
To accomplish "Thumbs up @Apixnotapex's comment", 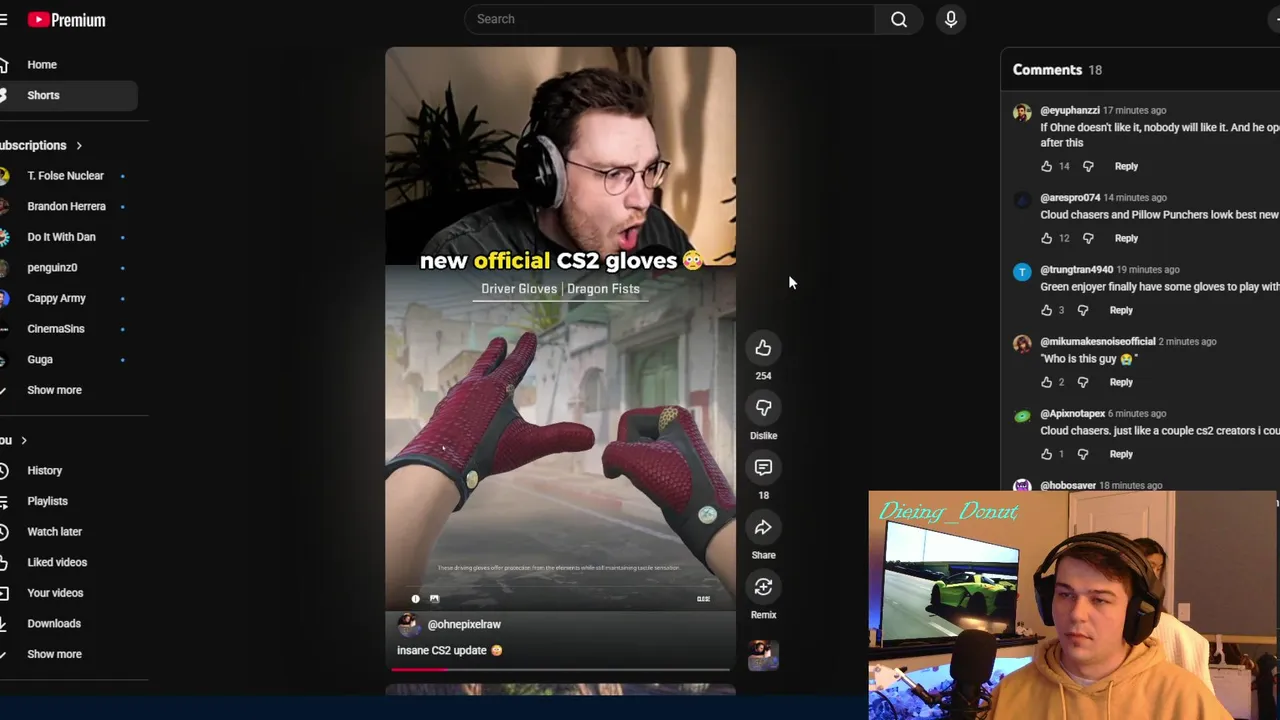I will (x=1046, y=454).
